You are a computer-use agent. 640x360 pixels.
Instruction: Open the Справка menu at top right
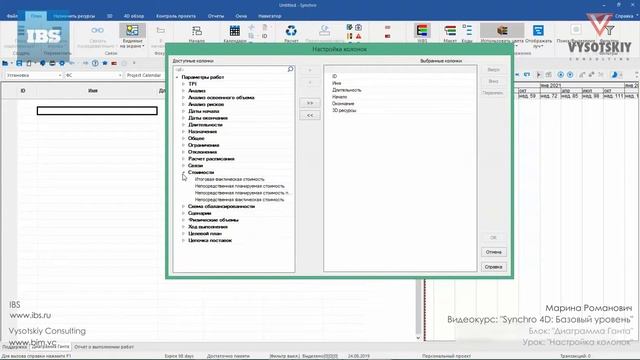624,16
